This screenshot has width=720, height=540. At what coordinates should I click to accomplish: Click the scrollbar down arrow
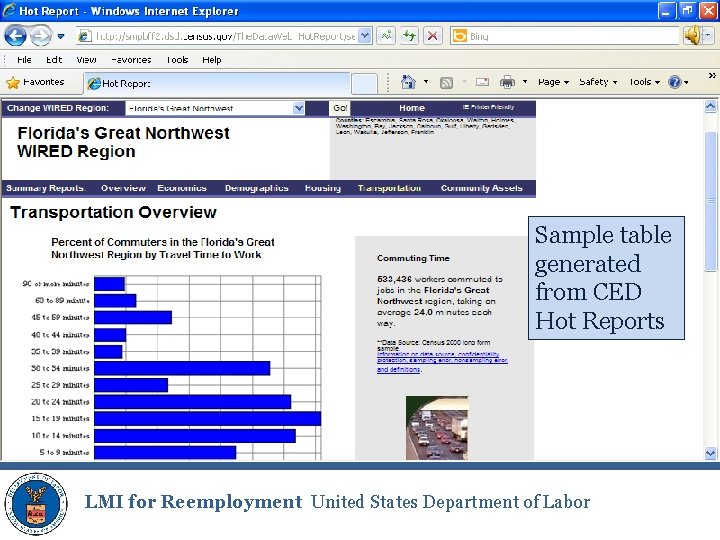click(710, 453)
